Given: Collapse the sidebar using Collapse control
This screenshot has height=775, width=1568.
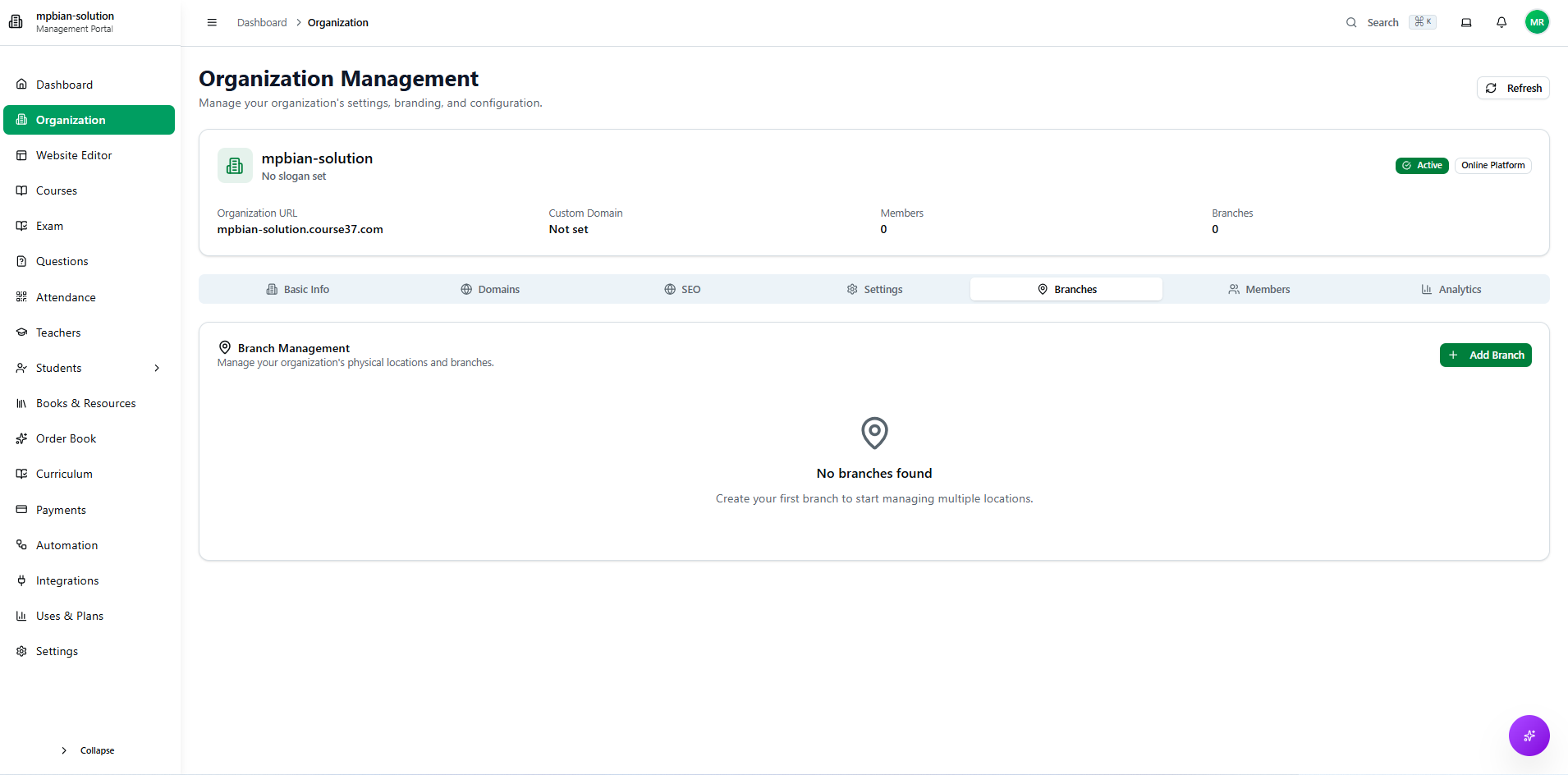Looking at the screenshot, I should (x=89, y=750).
